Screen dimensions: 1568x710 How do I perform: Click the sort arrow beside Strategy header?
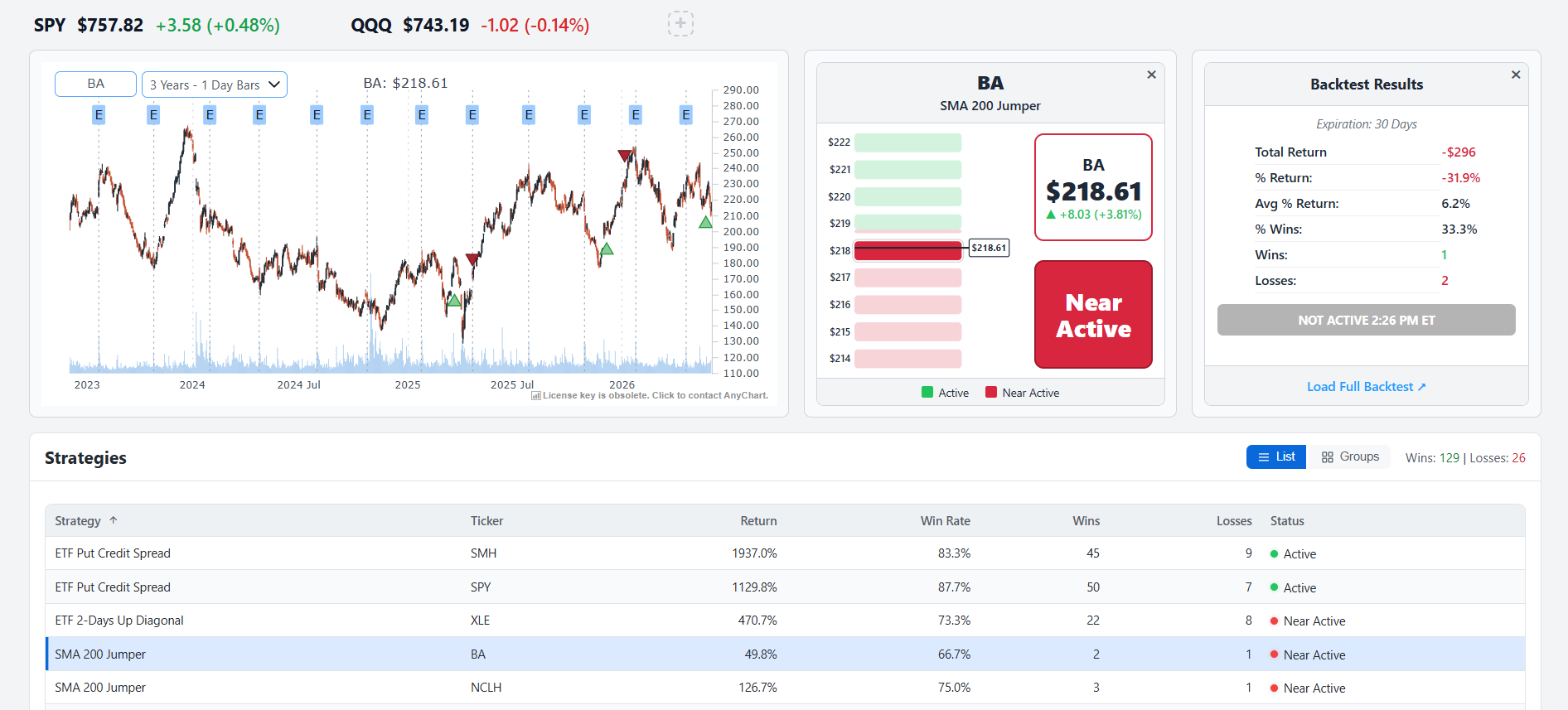[x=114, y=520]
